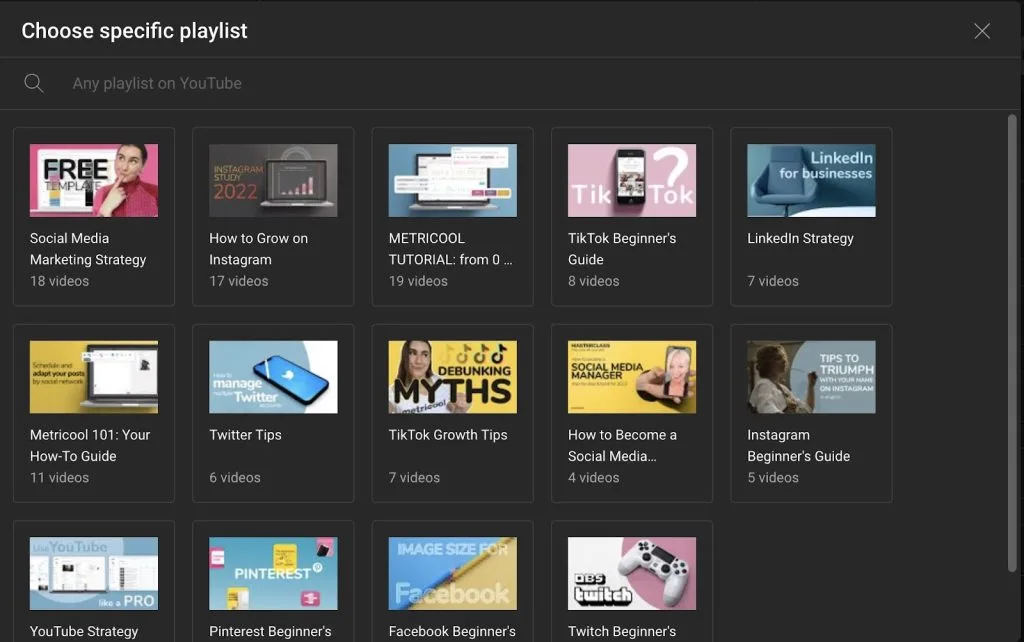Pick the LinkedIn for businesses thumbnail

[x=811, y=180]
